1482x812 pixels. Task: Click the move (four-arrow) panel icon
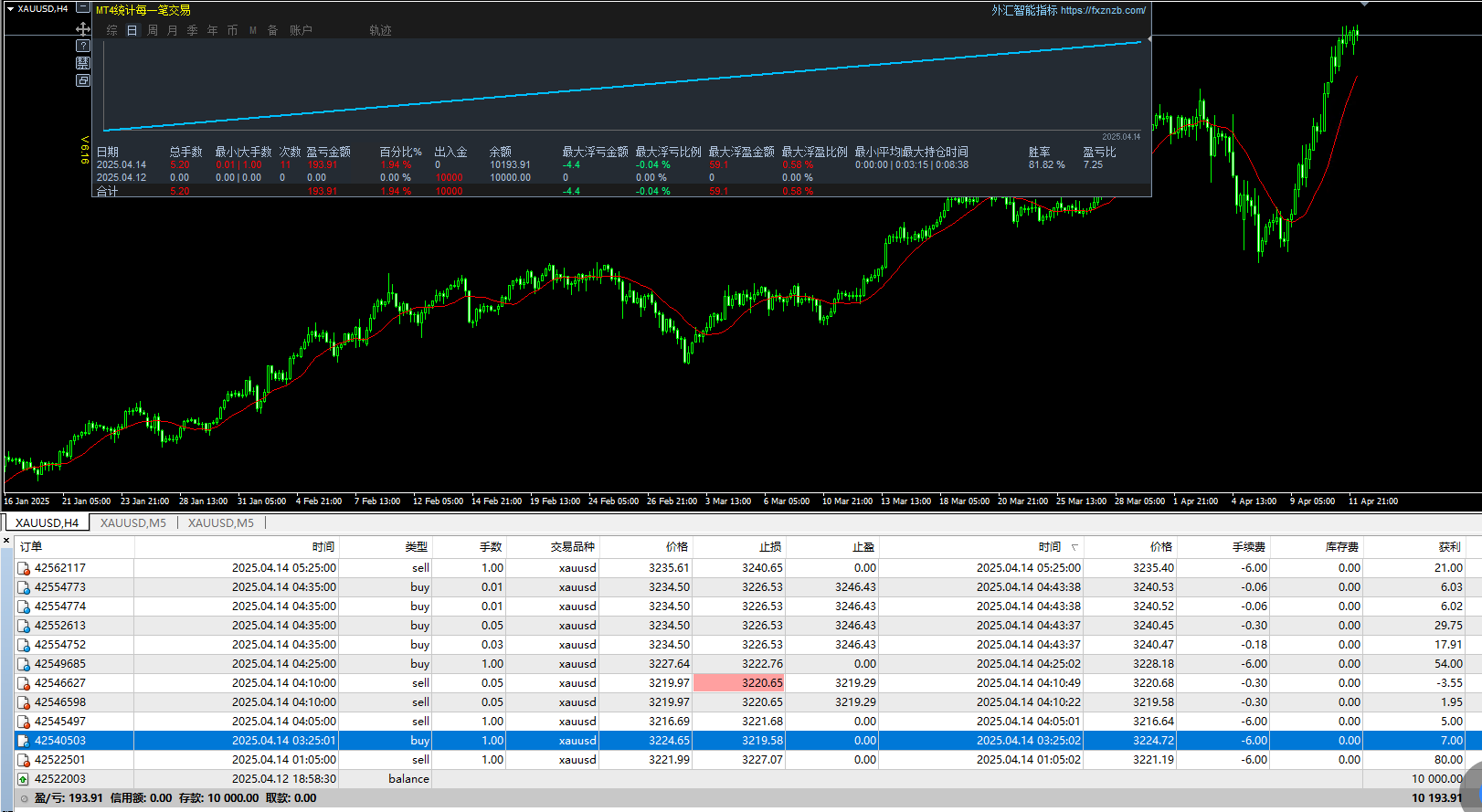[x=83, y=29]
